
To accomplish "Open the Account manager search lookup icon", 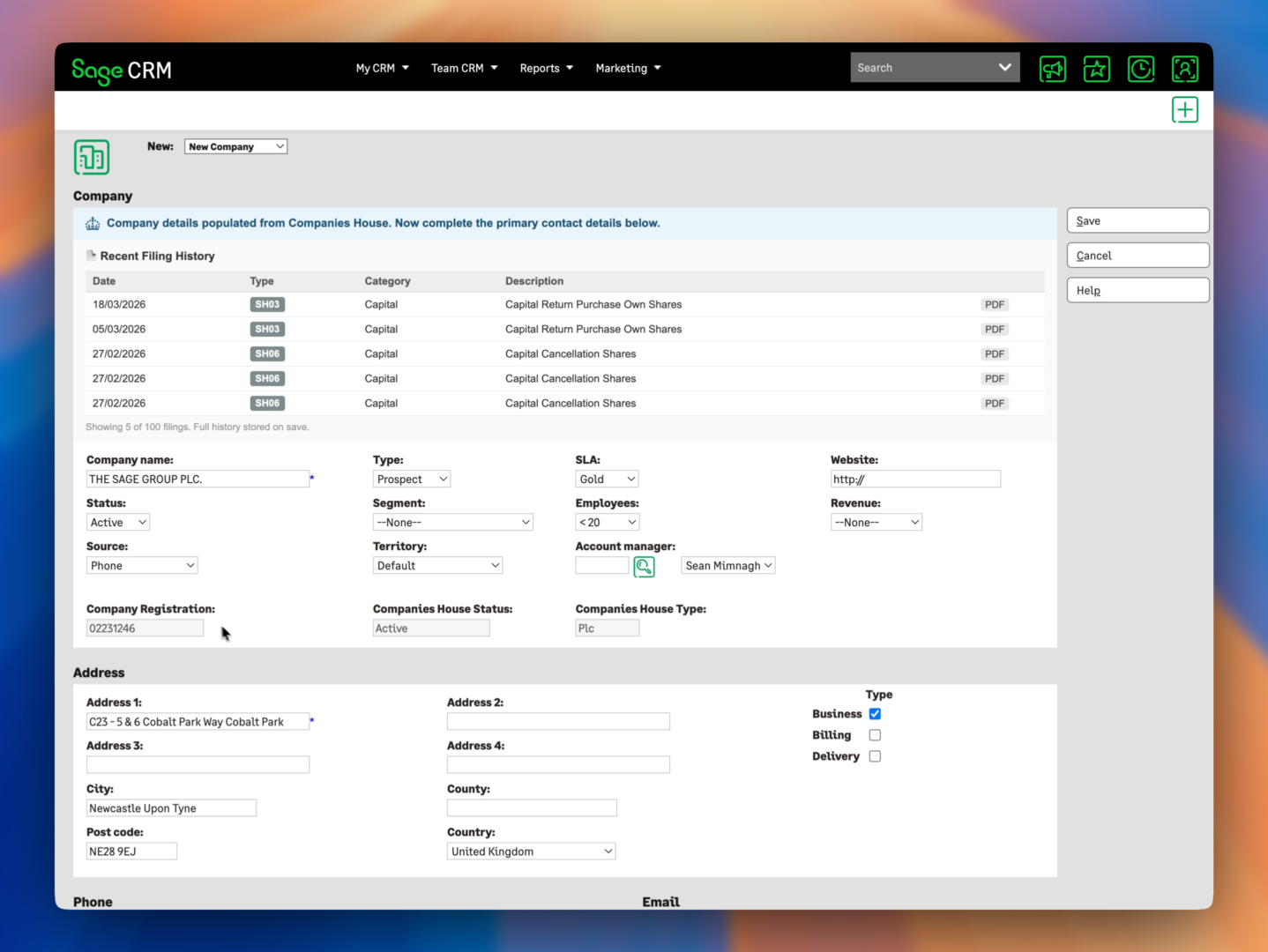I will coord(644,566).
